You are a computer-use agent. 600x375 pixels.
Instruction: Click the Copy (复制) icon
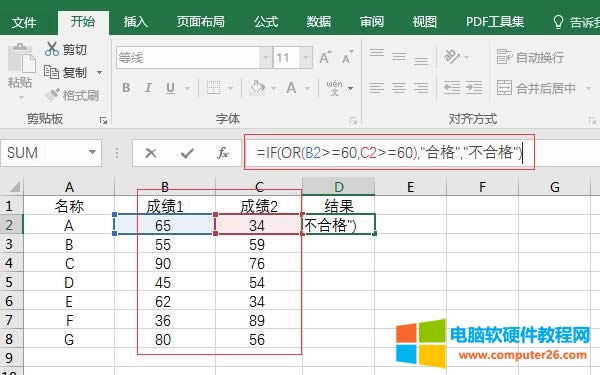[51, 72]
